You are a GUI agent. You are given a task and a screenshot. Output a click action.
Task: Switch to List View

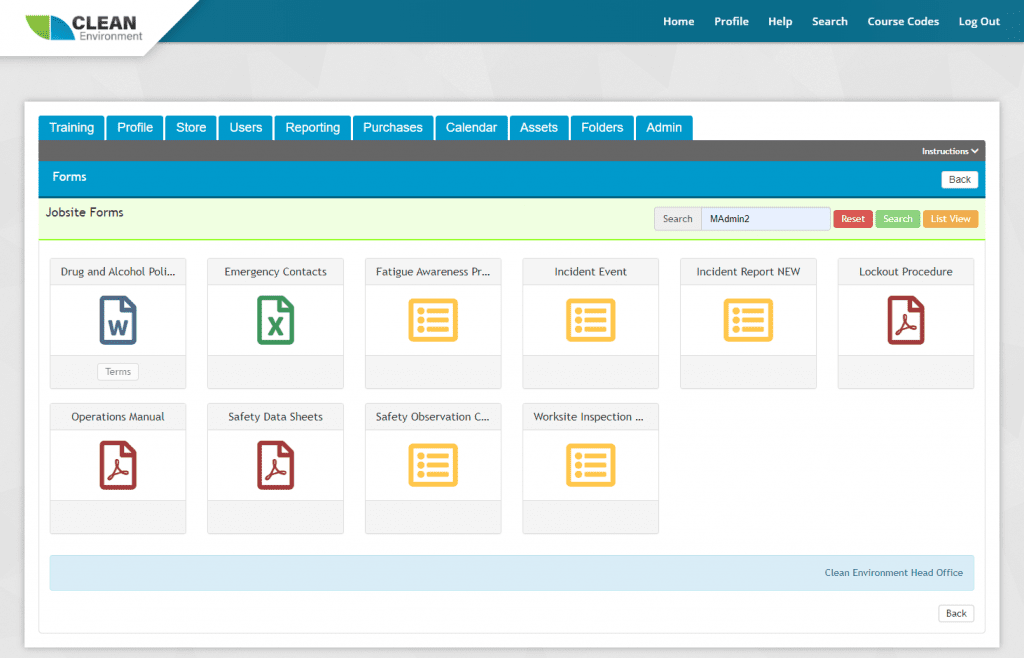pos(950,218)
